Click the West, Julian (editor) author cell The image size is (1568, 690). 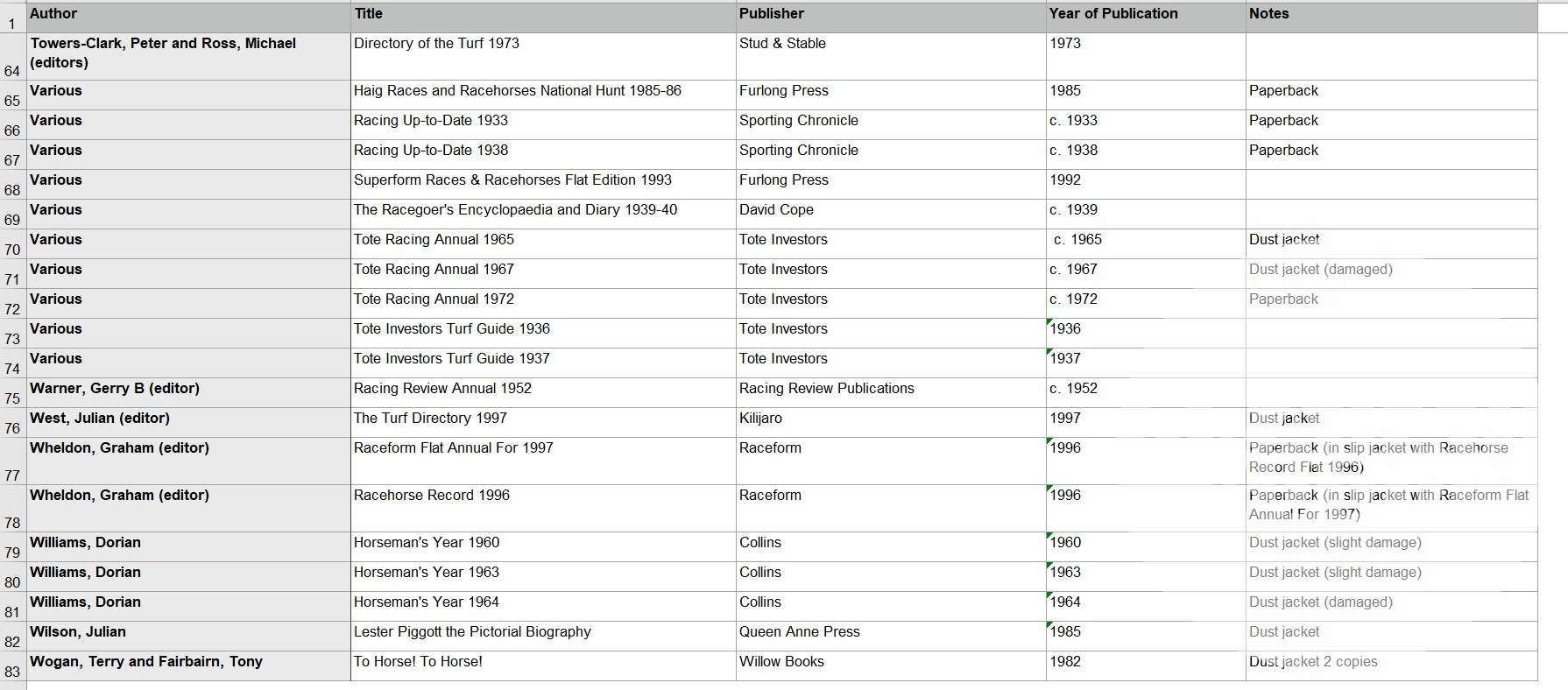188,423
